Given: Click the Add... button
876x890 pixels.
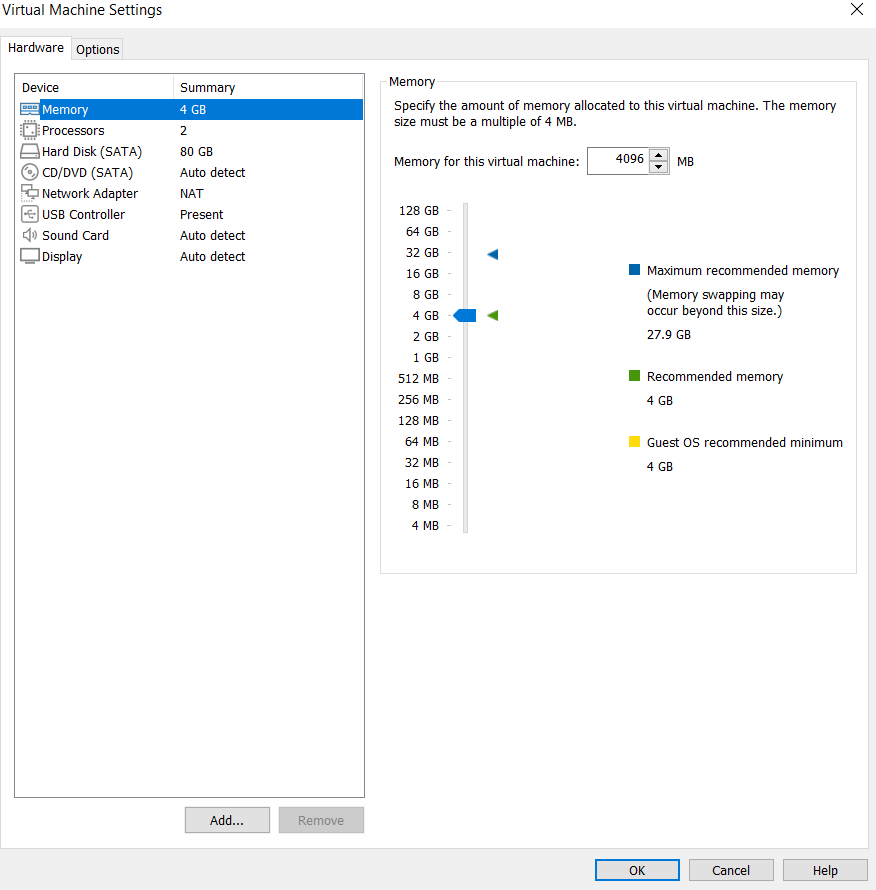Looking at the screenshot, I should click(x=227, y=820).
